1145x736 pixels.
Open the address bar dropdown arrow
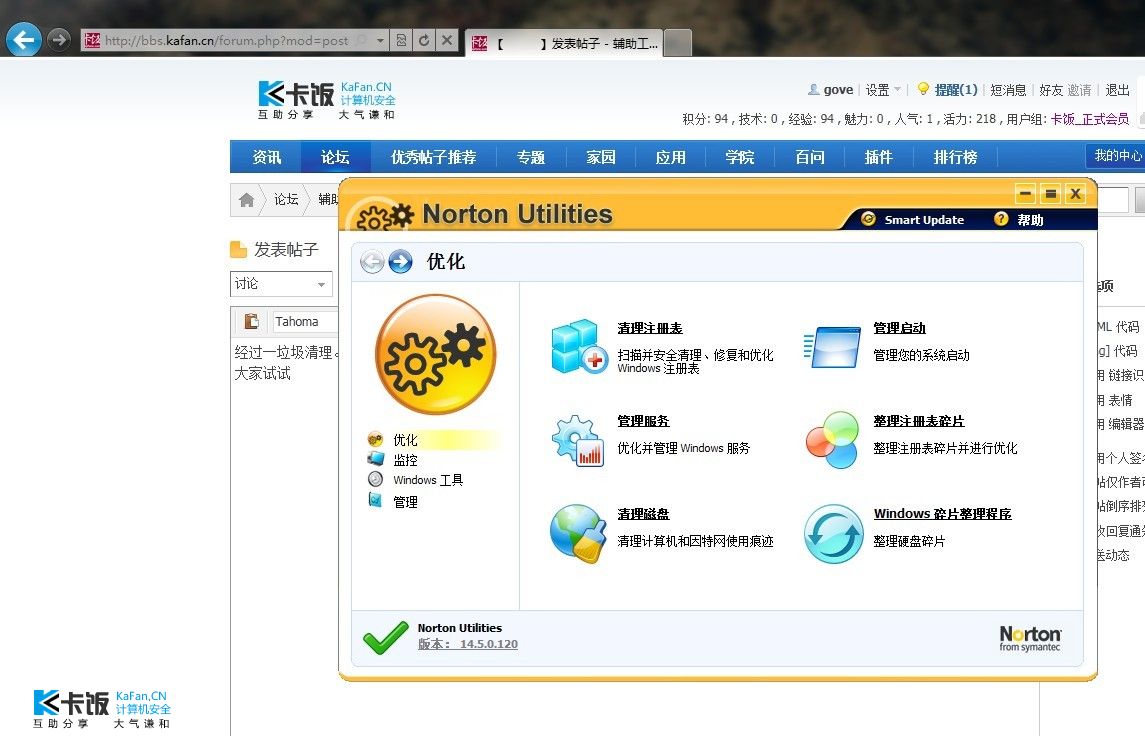coord(380,41)
